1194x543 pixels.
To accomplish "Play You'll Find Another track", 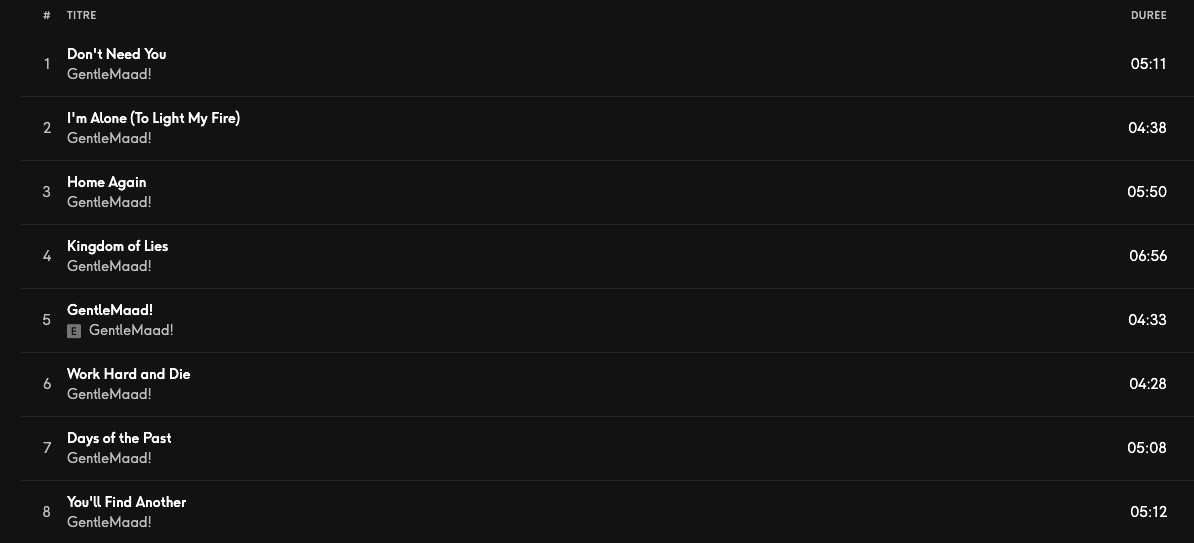I will [126, 502].
